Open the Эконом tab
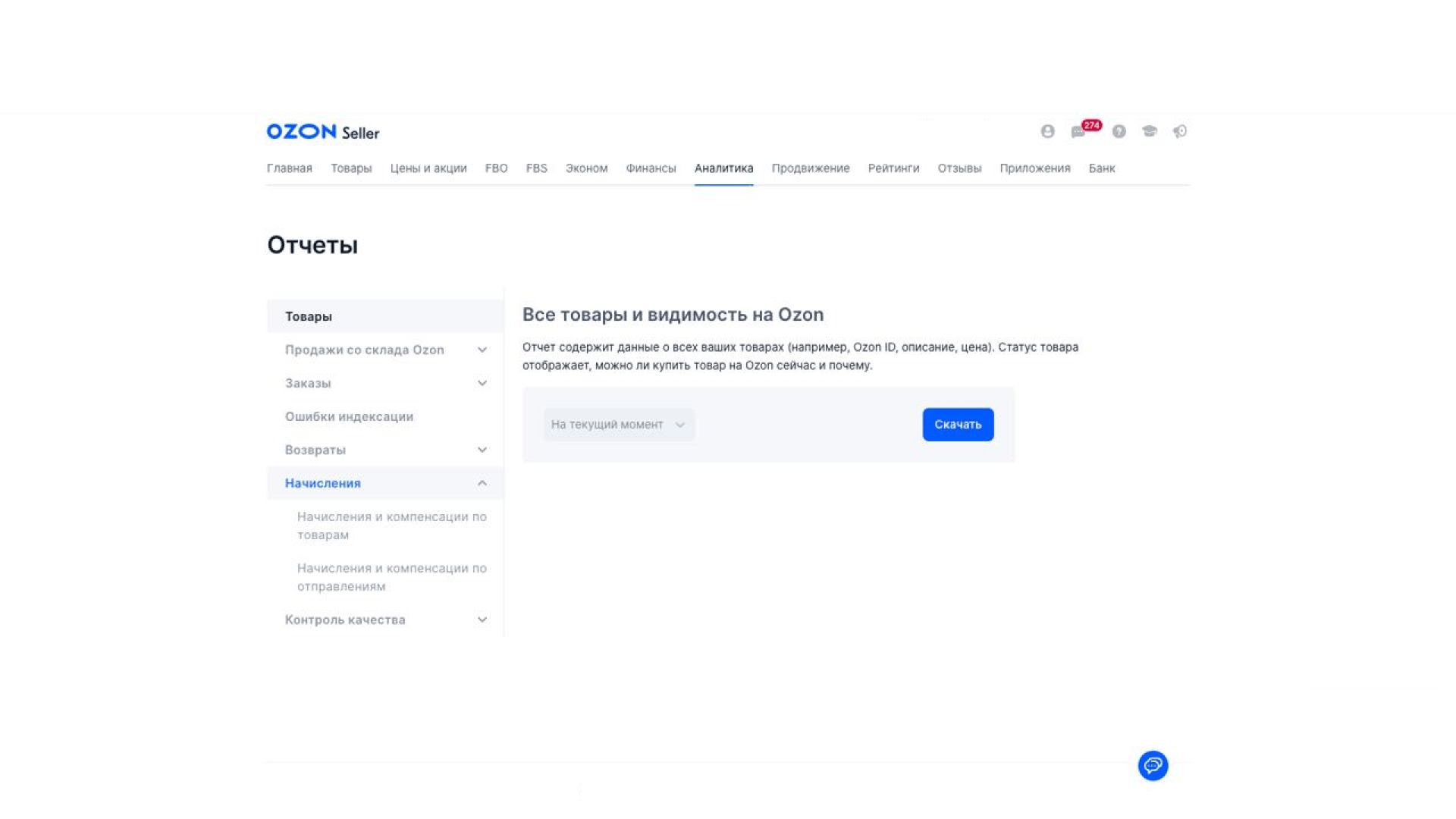The width and height of the screenshot is (1456, 819). [x=587, y=168]
